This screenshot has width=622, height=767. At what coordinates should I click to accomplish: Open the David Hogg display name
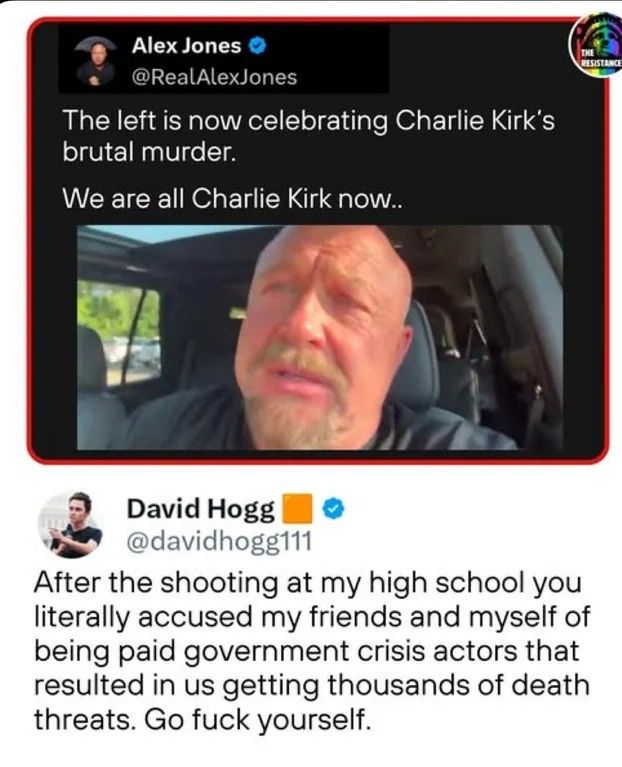(x=201, y=510)
